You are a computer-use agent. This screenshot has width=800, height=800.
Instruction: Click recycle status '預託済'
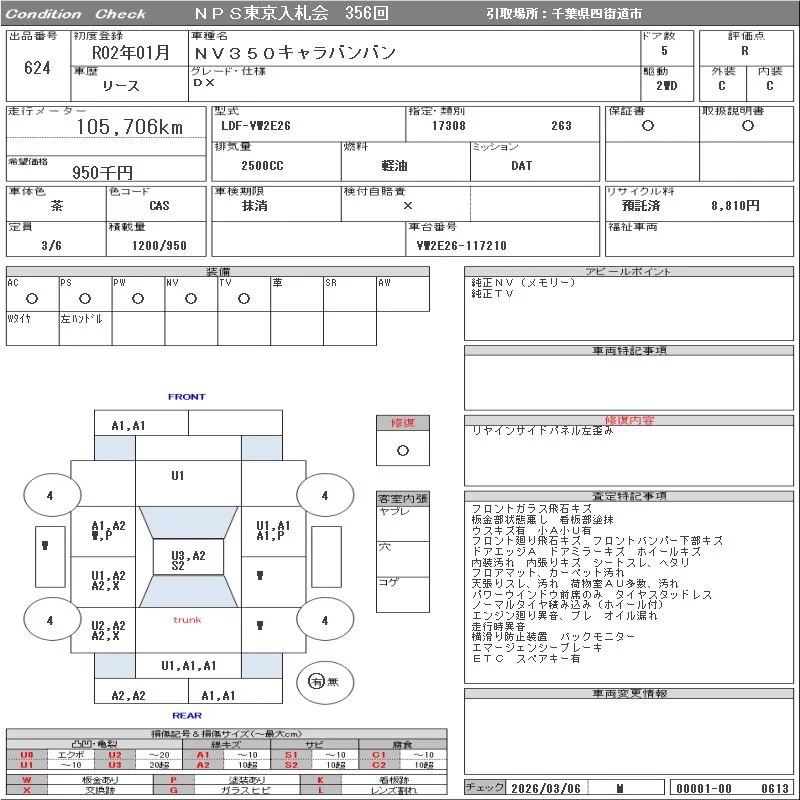[x=641, y=206]
